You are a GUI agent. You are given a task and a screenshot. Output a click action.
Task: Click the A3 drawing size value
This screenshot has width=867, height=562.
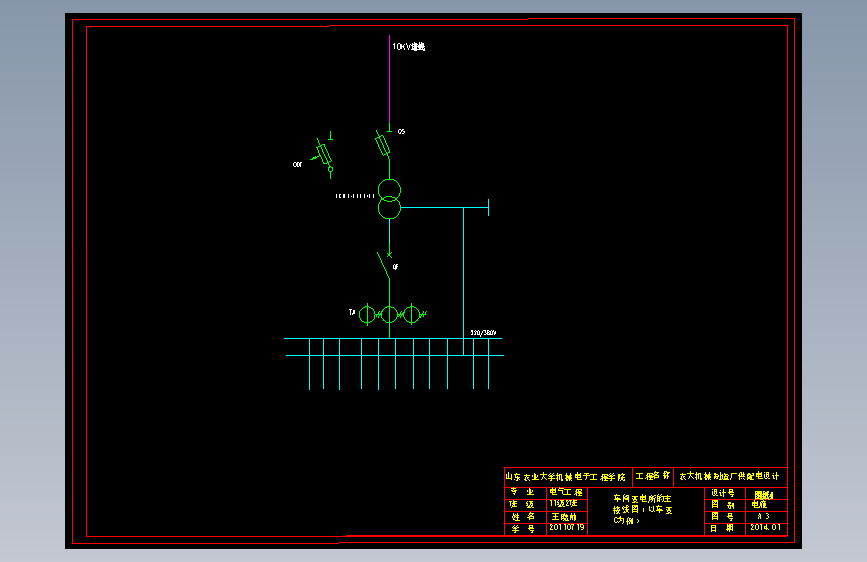[764, 517]
